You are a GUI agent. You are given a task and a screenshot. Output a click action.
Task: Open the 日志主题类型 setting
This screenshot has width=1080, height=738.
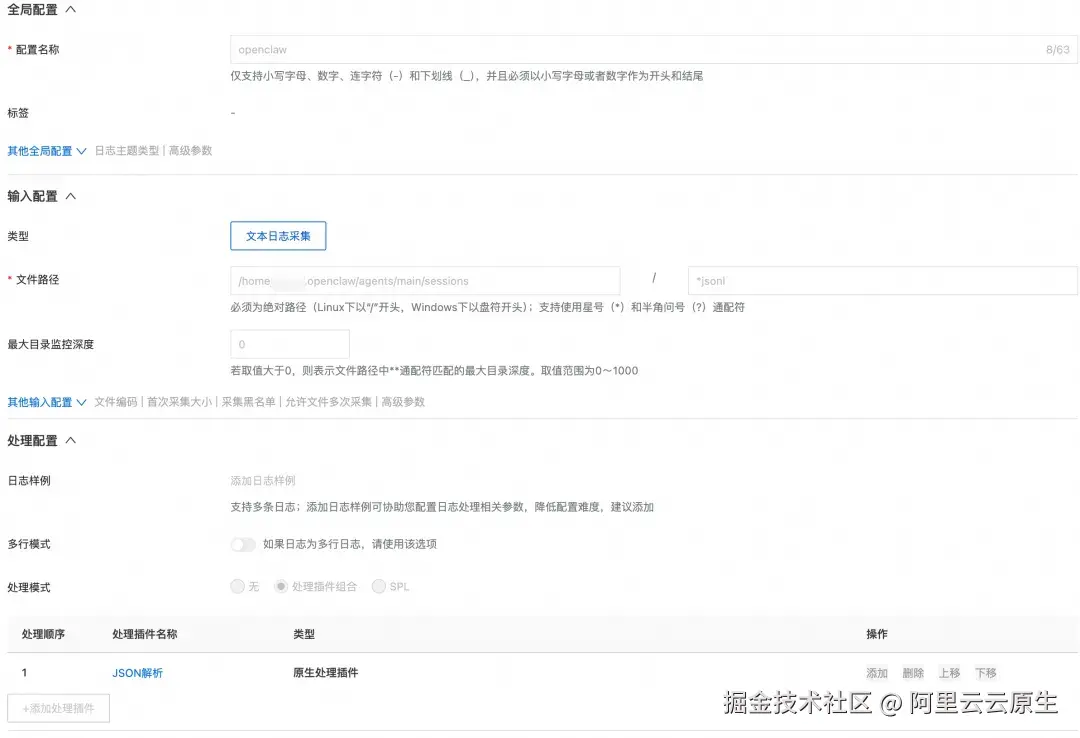[128, 150]
